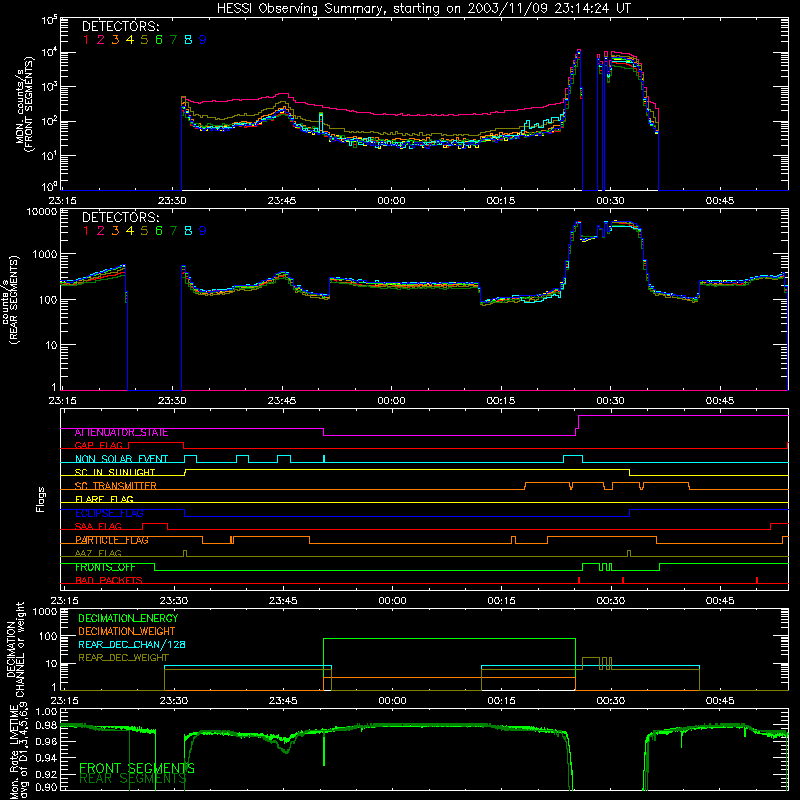Click the GAP_FLAG label

pyautogui.click(x=98, y=446)
